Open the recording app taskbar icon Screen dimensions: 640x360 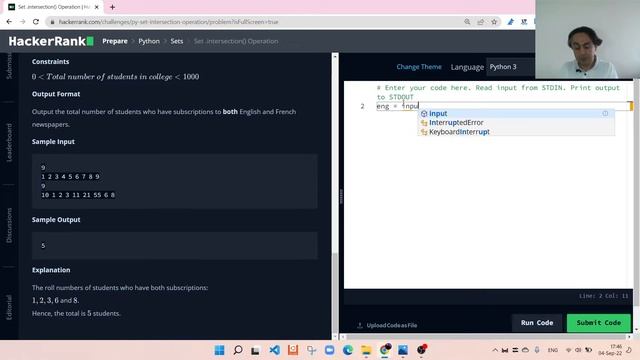click(422, 350)
